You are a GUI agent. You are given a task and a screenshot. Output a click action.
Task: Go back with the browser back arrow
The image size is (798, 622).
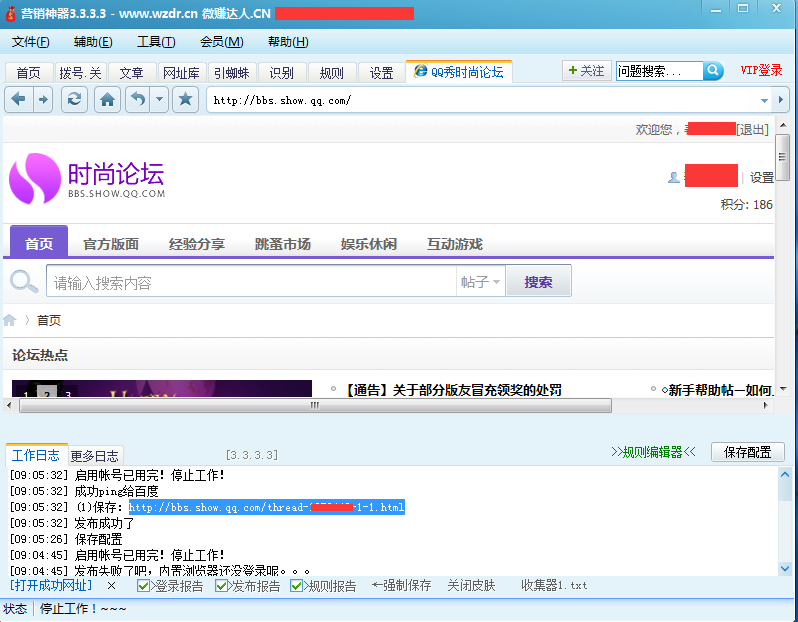tap(19, 99)
